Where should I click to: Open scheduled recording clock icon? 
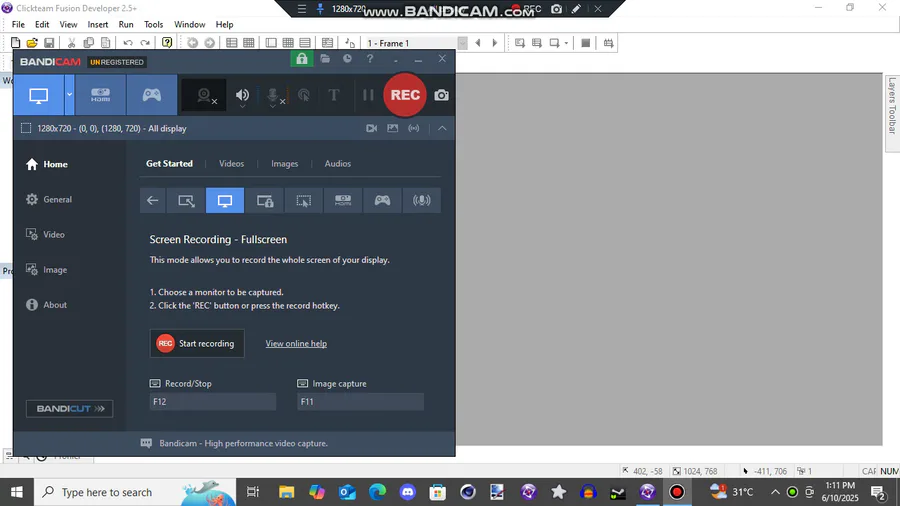(x=347, y=59)
